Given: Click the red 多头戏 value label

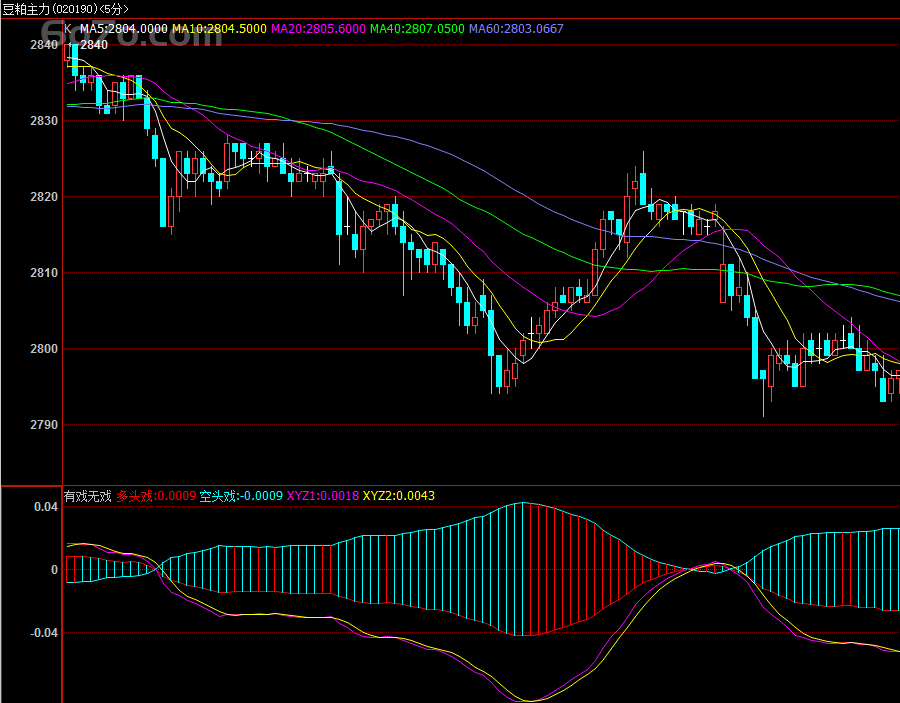Looking at the screenshot, I should pos(155,496).
